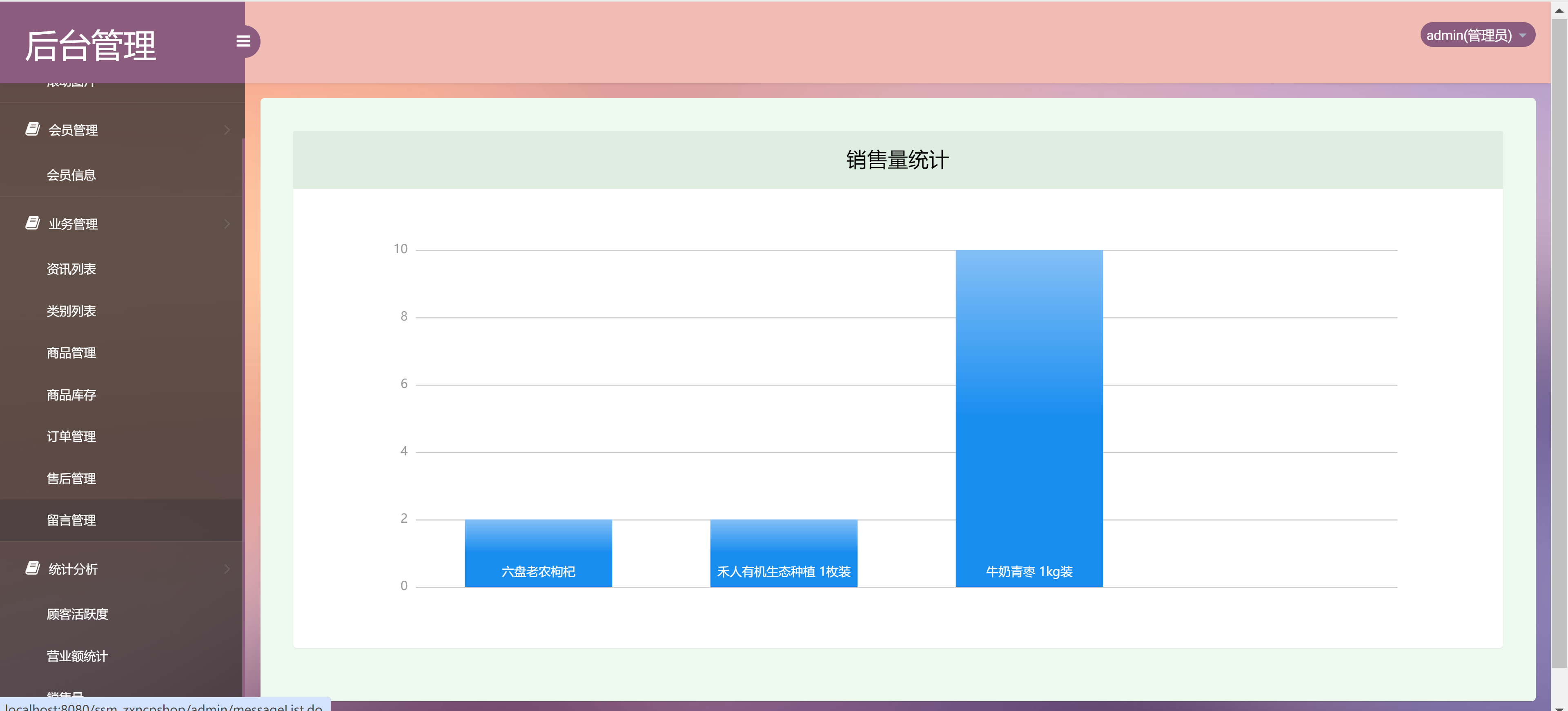Expand the 统计分析 section chevron
Screen dimensions: 1568x711
227,568
